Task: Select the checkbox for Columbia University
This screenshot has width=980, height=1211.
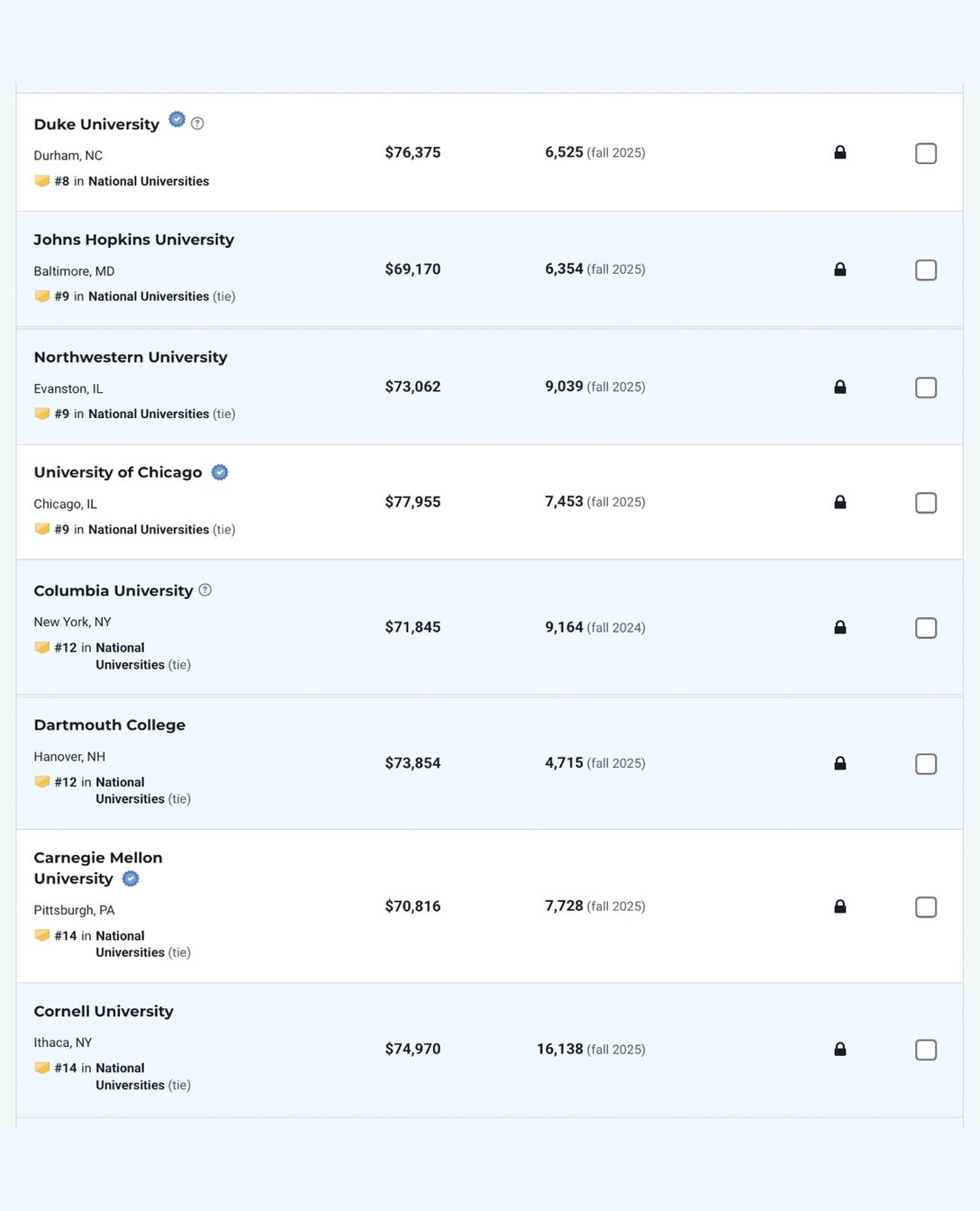Action: [x=926, y=628]
